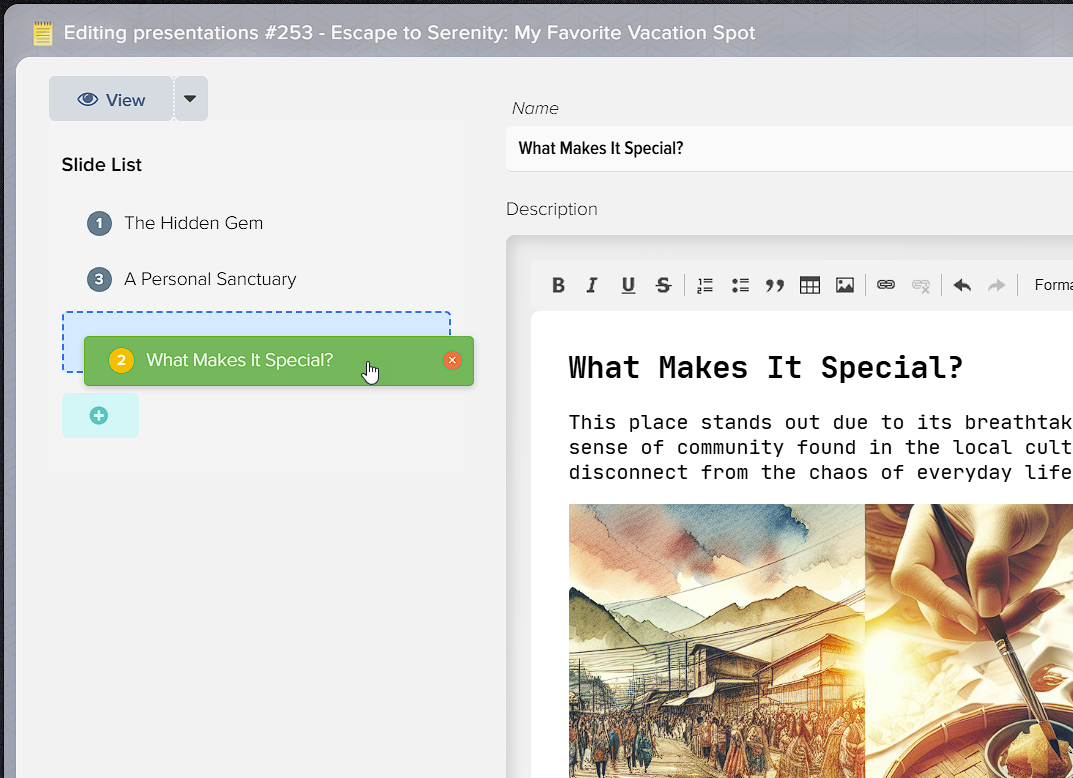Click the yellow slide number 2 badge

tap(121, 361)
